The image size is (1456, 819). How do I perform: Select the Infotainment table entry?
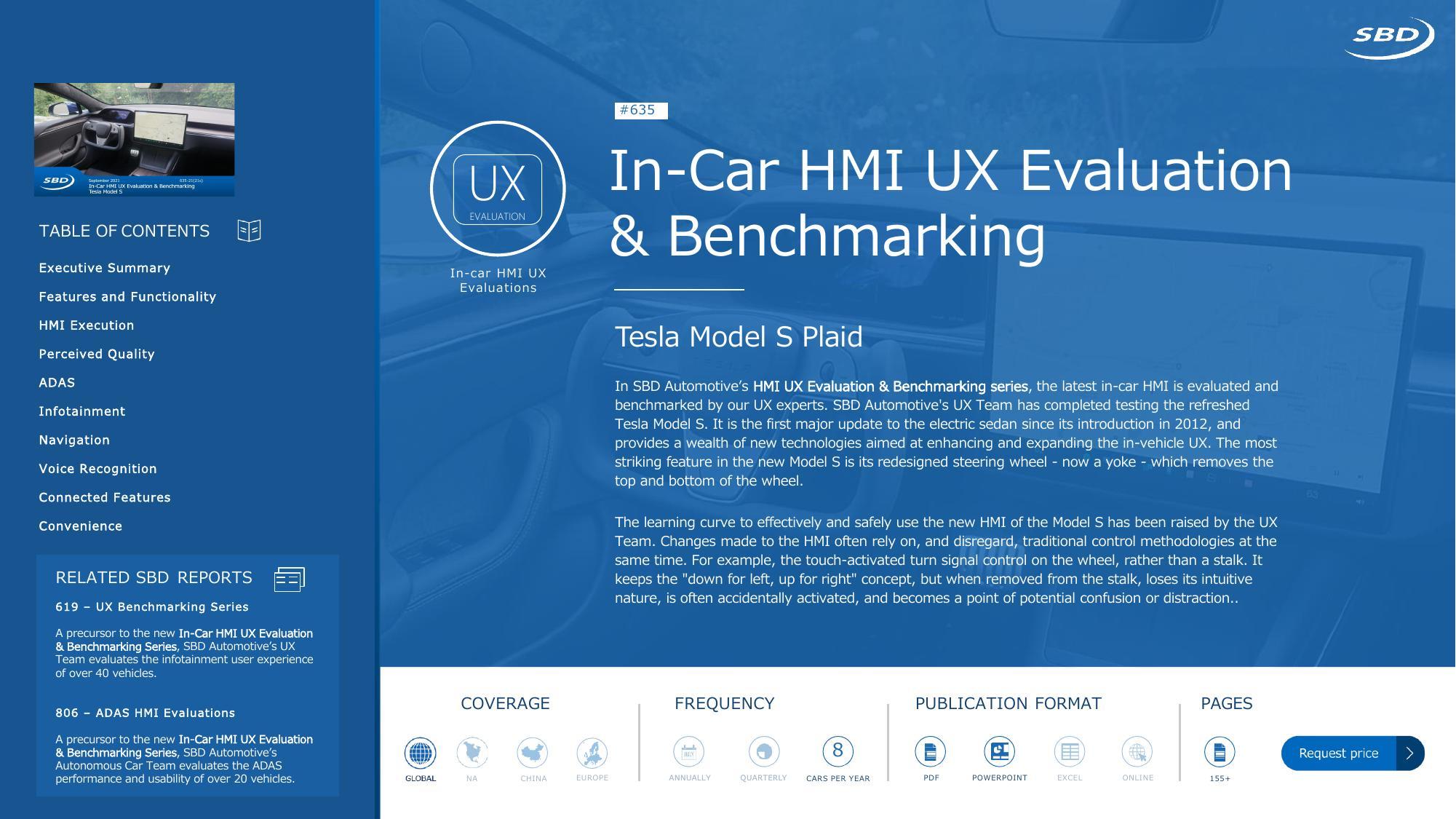[82, 411]
